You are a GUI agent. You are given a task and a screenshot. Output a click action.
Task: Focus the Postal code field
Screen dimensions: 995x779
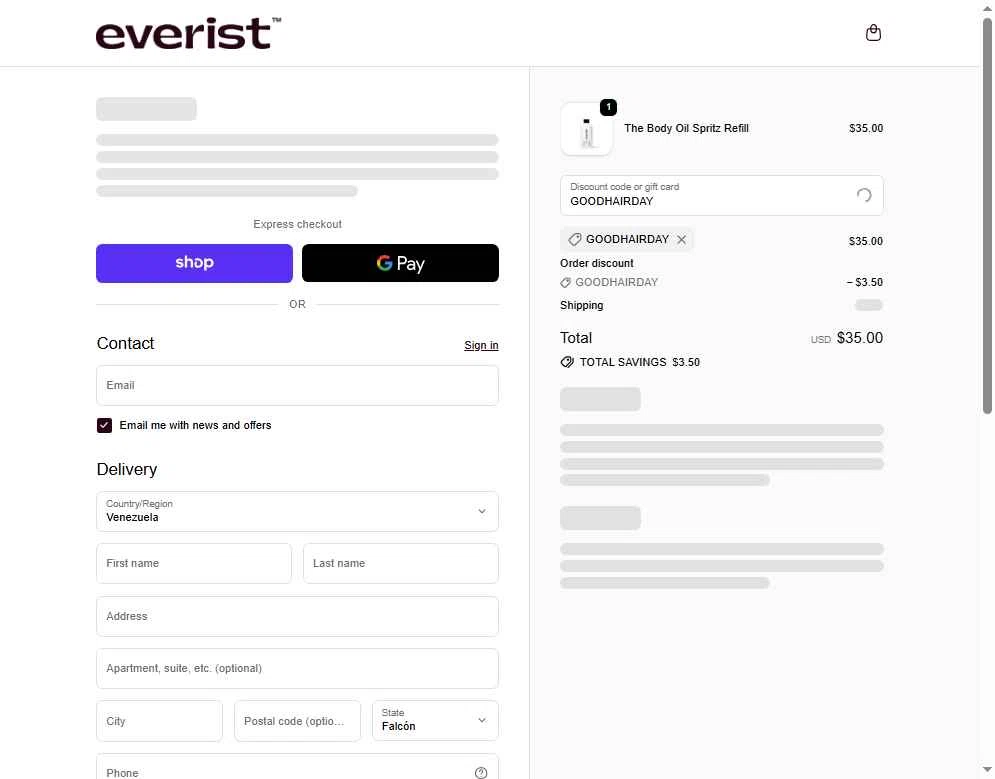(297, 721)
